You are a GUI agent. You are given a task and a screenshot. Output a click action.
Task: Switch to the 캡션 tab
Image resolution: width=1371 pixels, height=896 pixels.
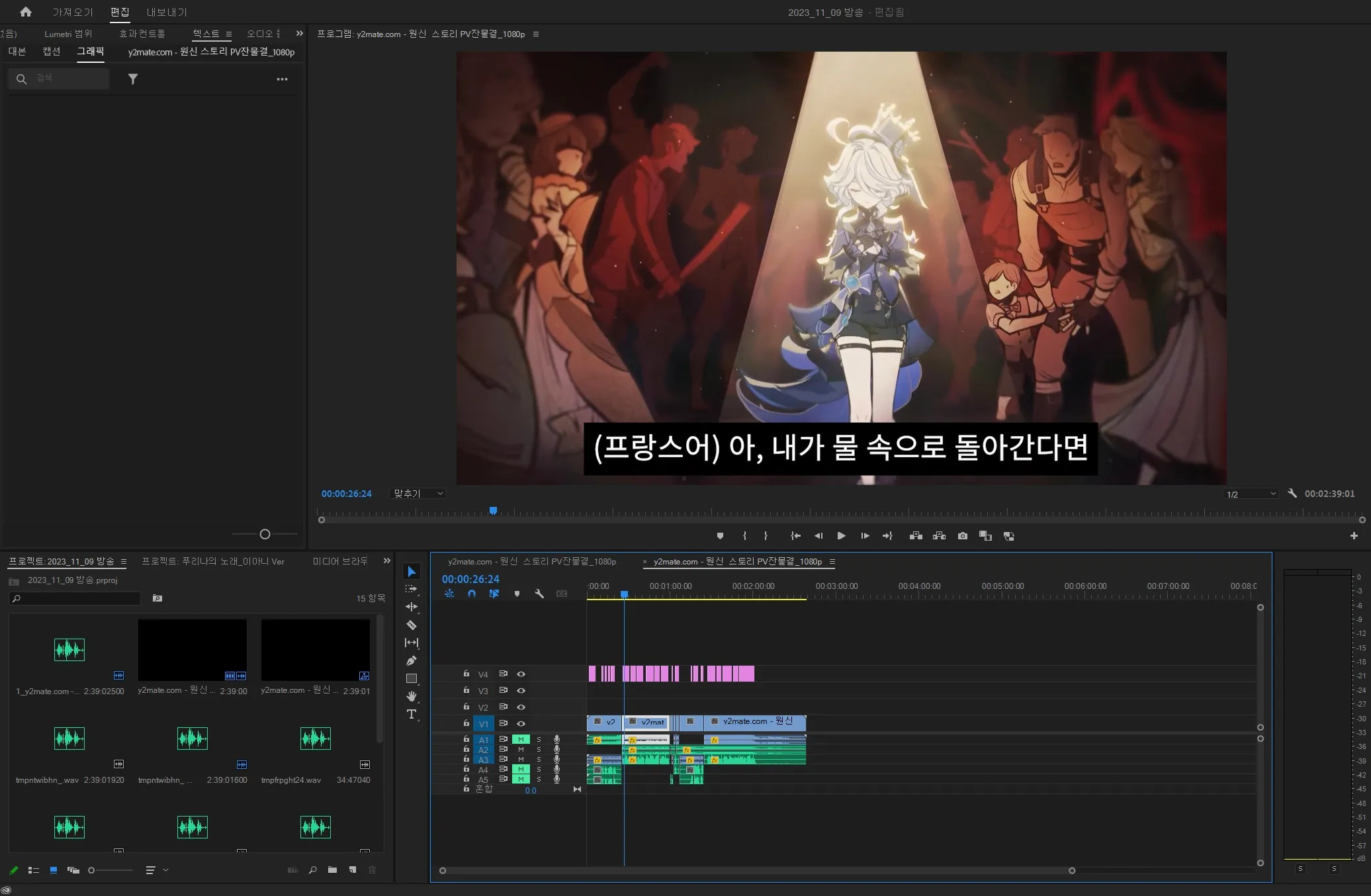51,52
